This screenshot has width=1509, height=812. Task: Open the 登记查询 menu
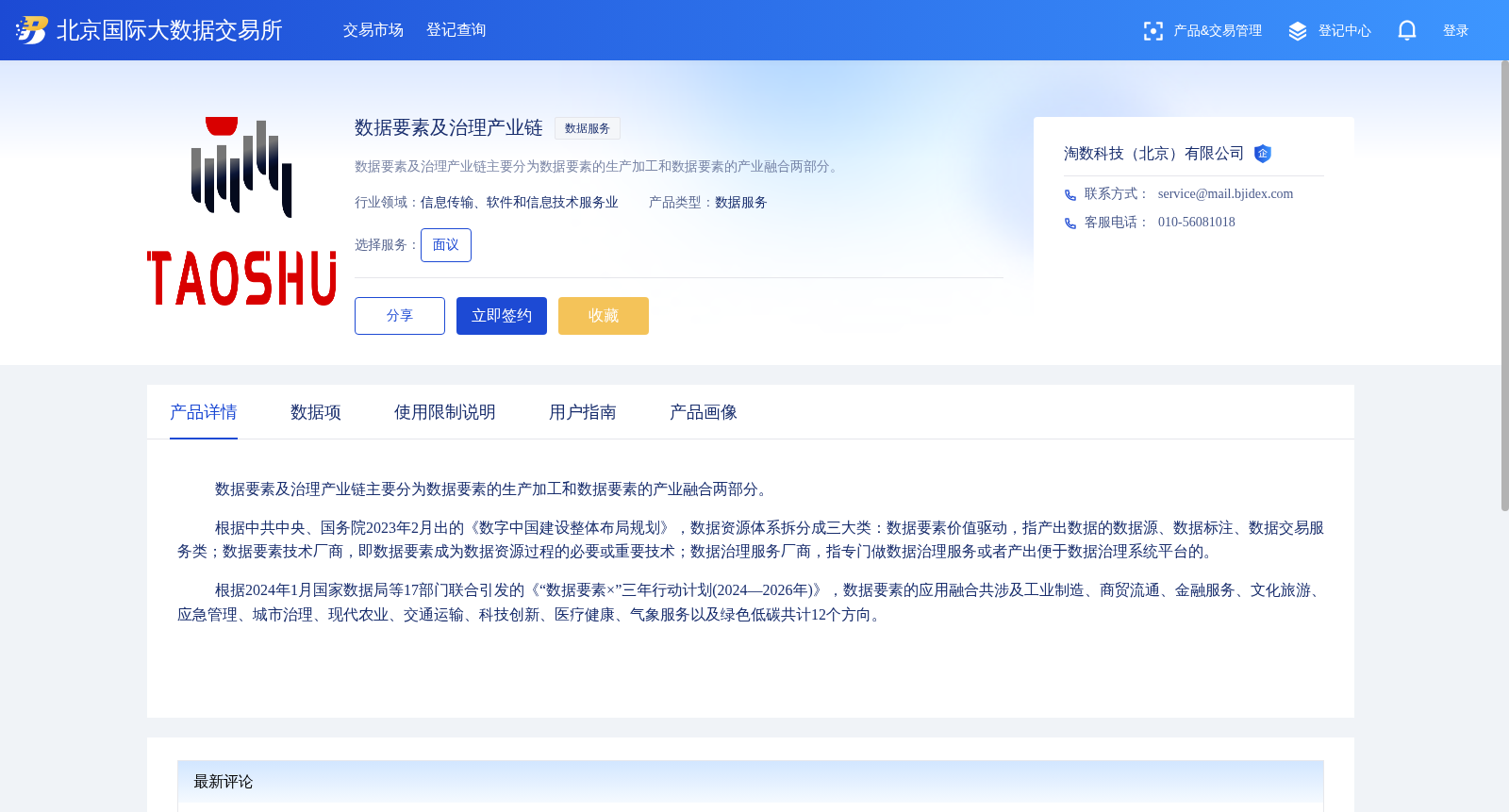[456, 30]
